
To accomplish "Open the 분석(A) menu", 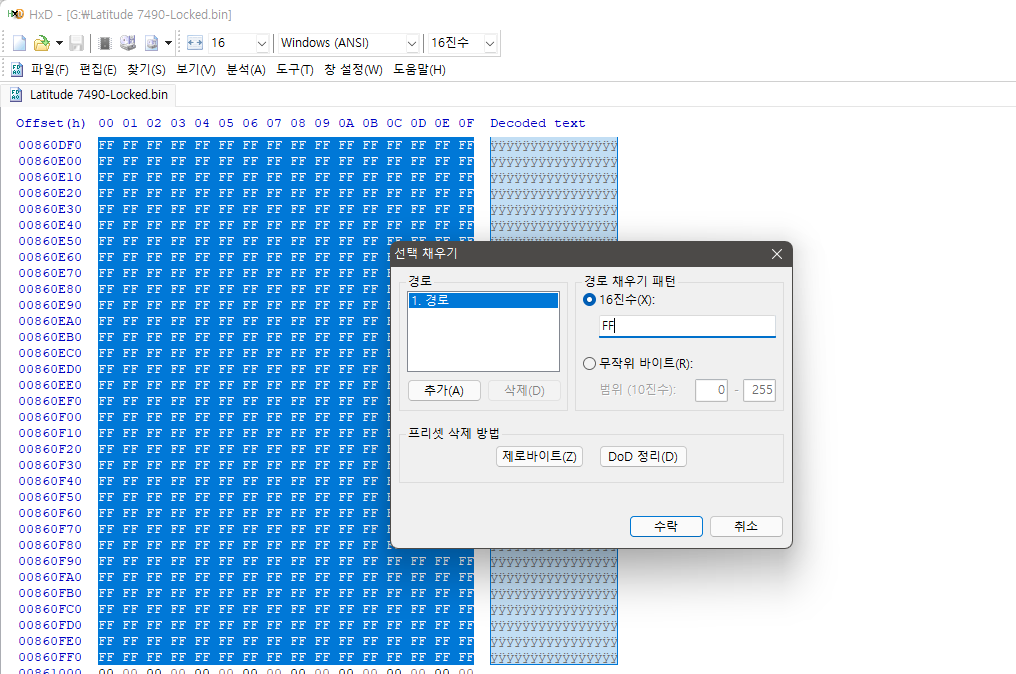I will (x=246, y=70).
